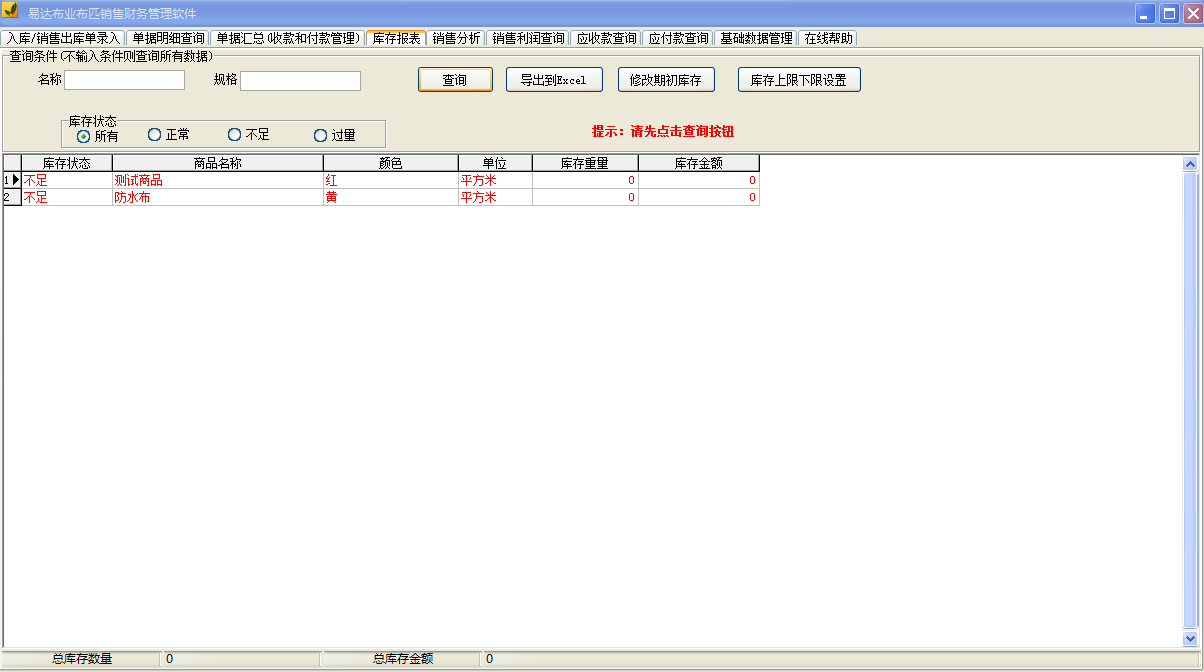Viewport: 1204px width, 672px height.
Task: Open the 应付款查询 tab
Action: click(x=678, y=38)
